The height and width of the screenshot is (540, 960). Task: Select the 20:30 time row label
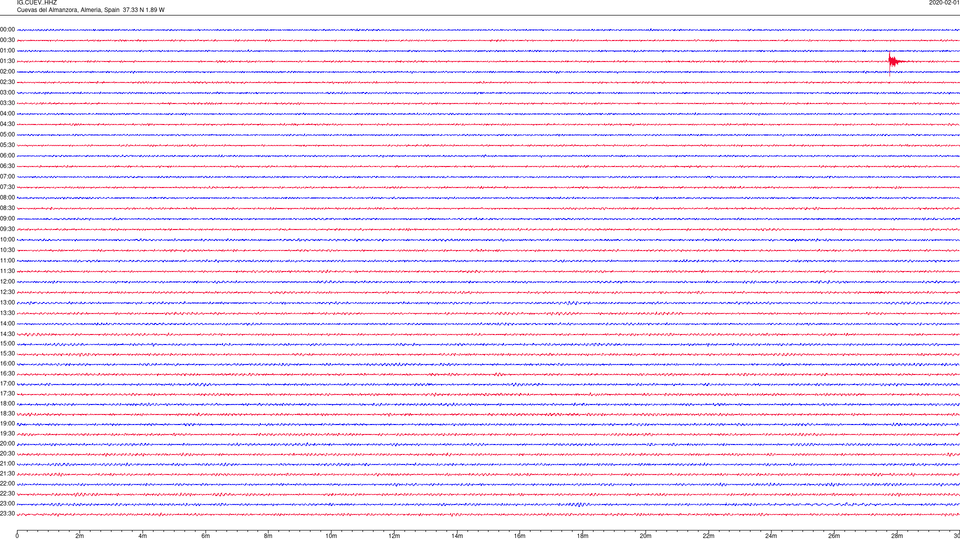tap(7, 454)
